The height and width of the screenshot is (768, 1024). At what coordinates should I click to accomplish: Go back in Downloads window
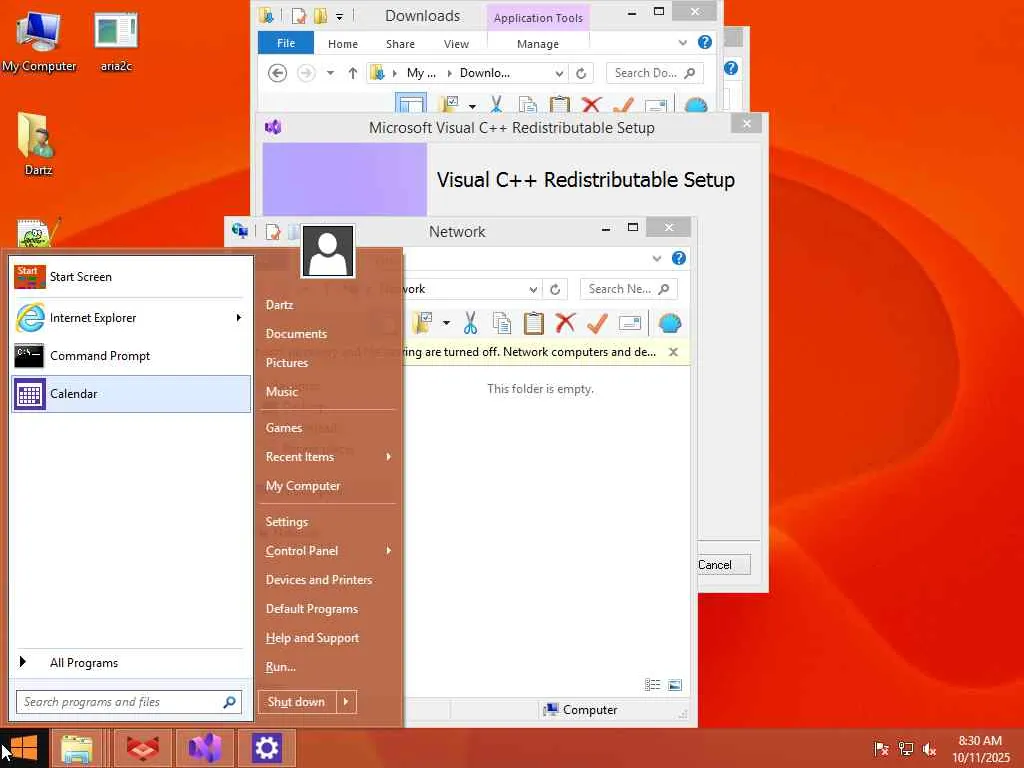pyautogui.click(x=278, y=73)
